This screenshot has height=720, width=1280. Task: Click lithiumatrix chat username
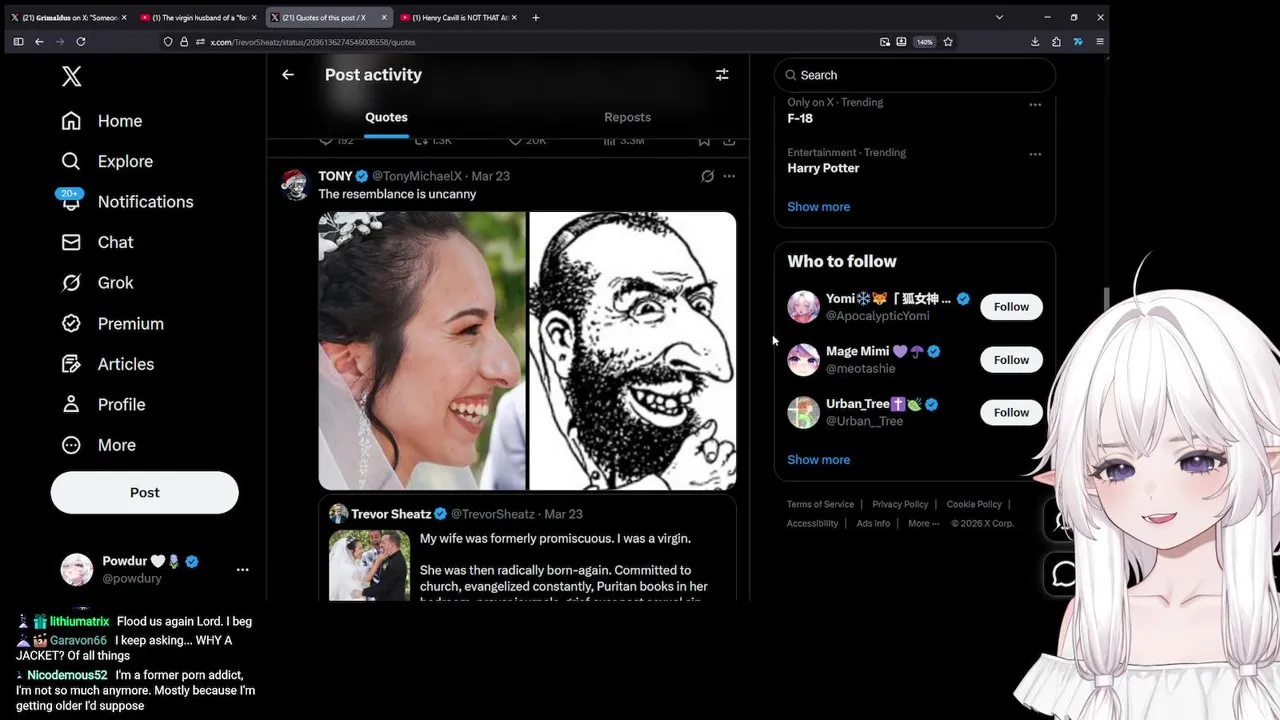pos(79,621)
